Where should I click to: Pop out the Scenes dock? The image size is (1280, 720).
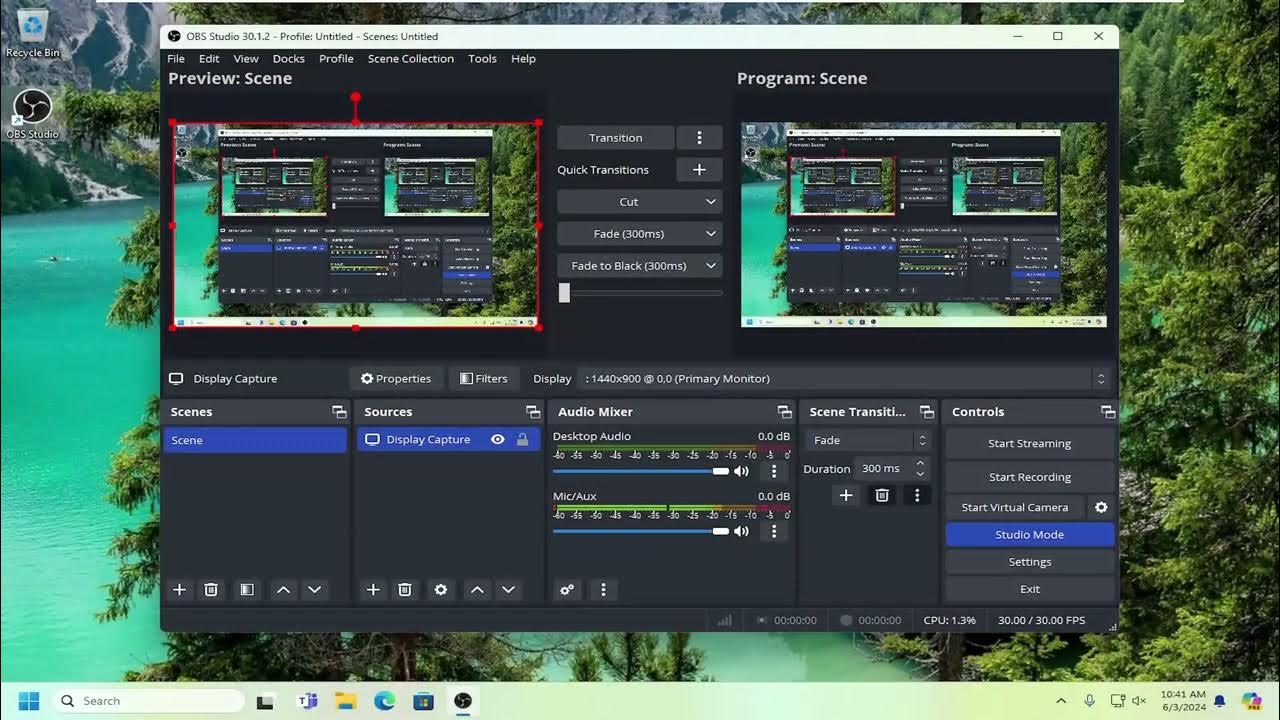339,412
